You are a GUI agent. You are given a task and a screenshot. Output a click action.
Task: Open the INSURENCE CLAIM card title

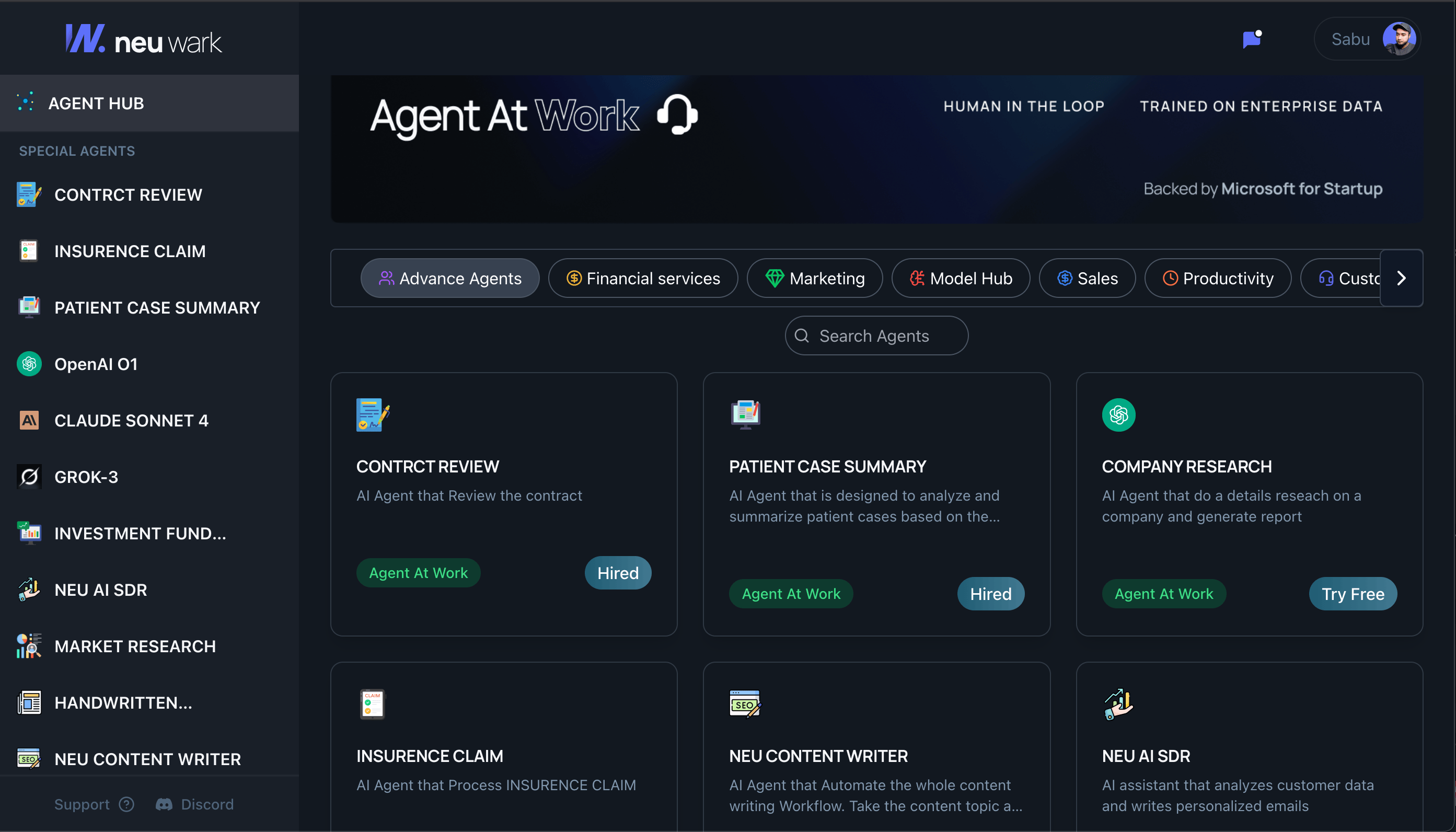(430, 756)
